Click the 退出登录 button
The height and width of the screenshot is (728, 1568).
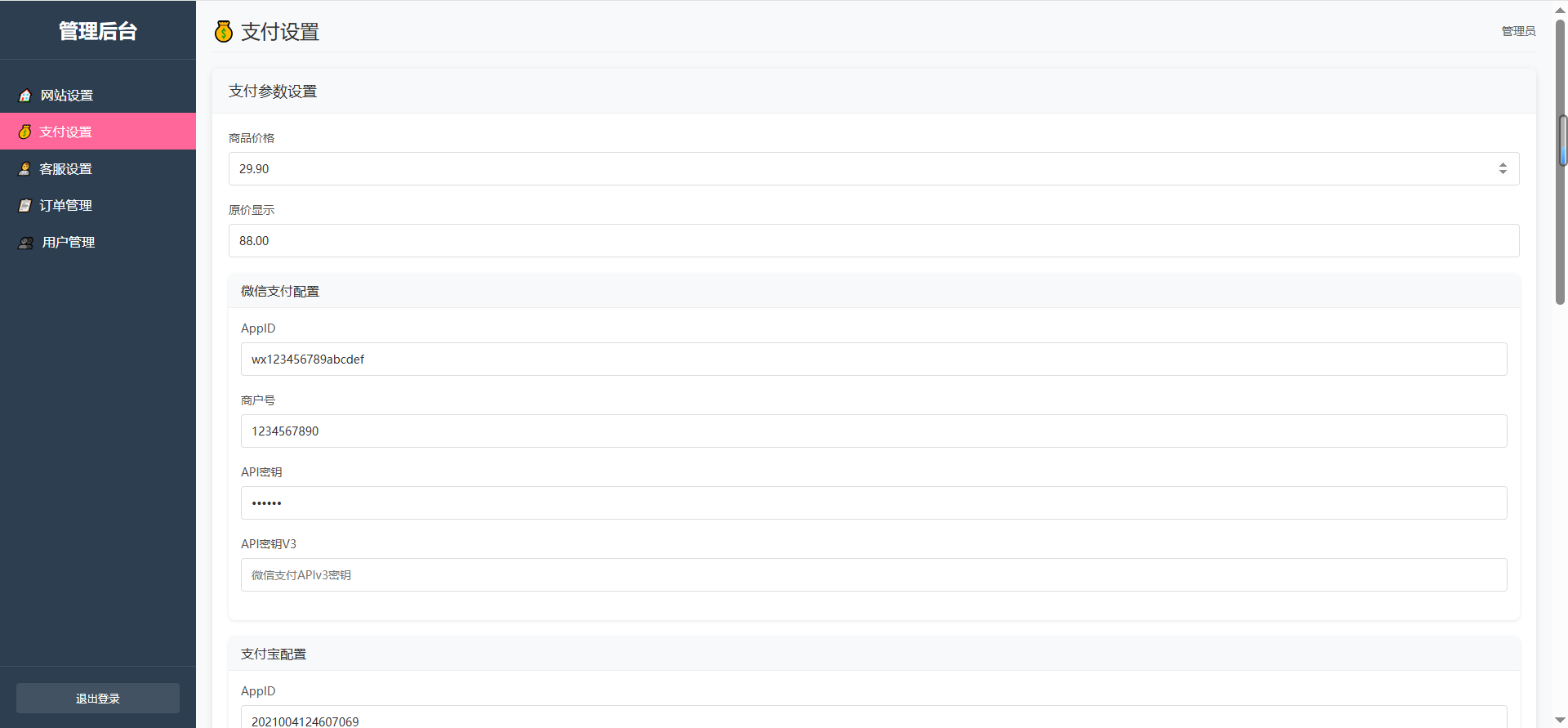pos(98,699)
